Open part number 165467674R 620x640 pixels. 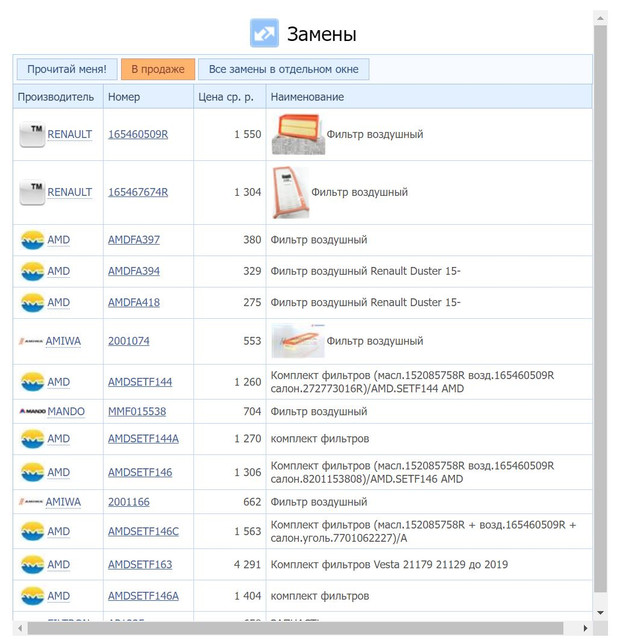[138, 192]
